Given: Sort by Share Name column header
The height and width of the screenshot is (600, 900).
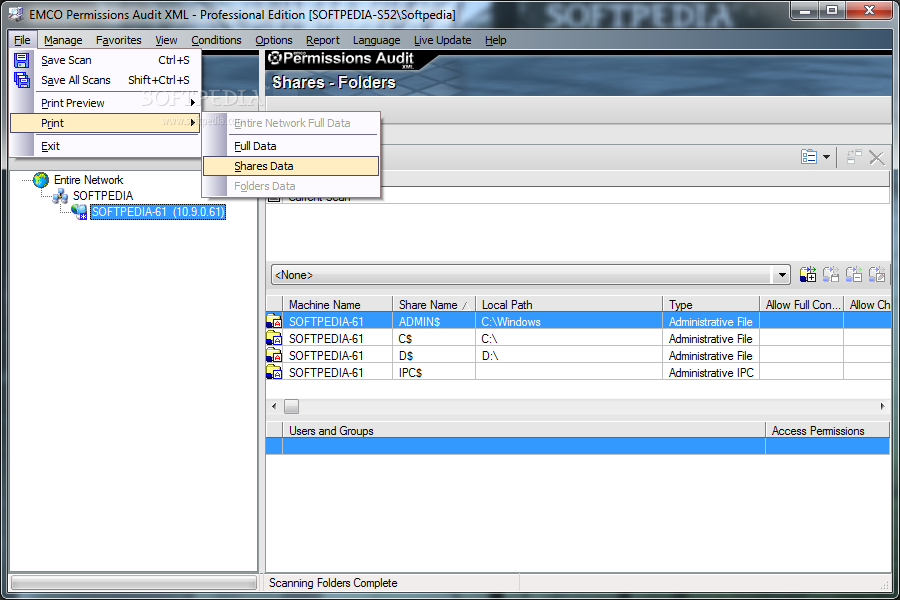Looking at the screenshot, I should [434, 304].
